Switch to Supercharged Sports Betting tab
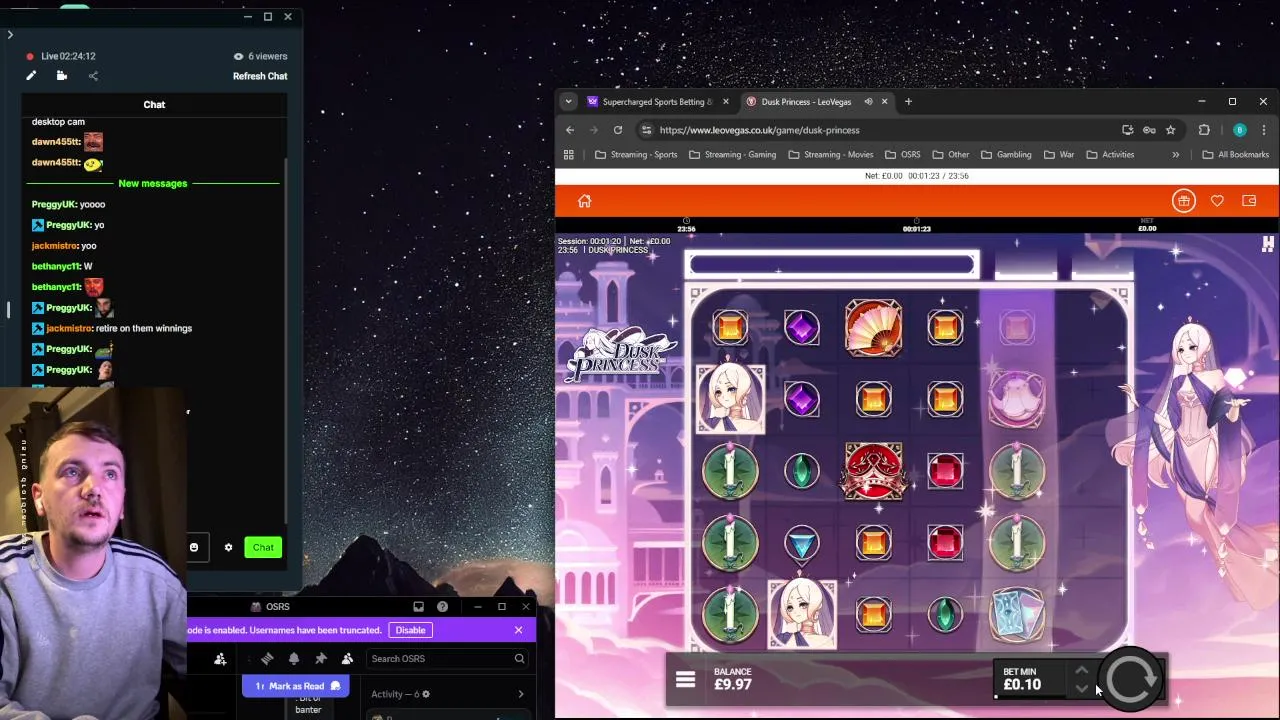This screenshot has height=720, width=1280. pos(656,102)
